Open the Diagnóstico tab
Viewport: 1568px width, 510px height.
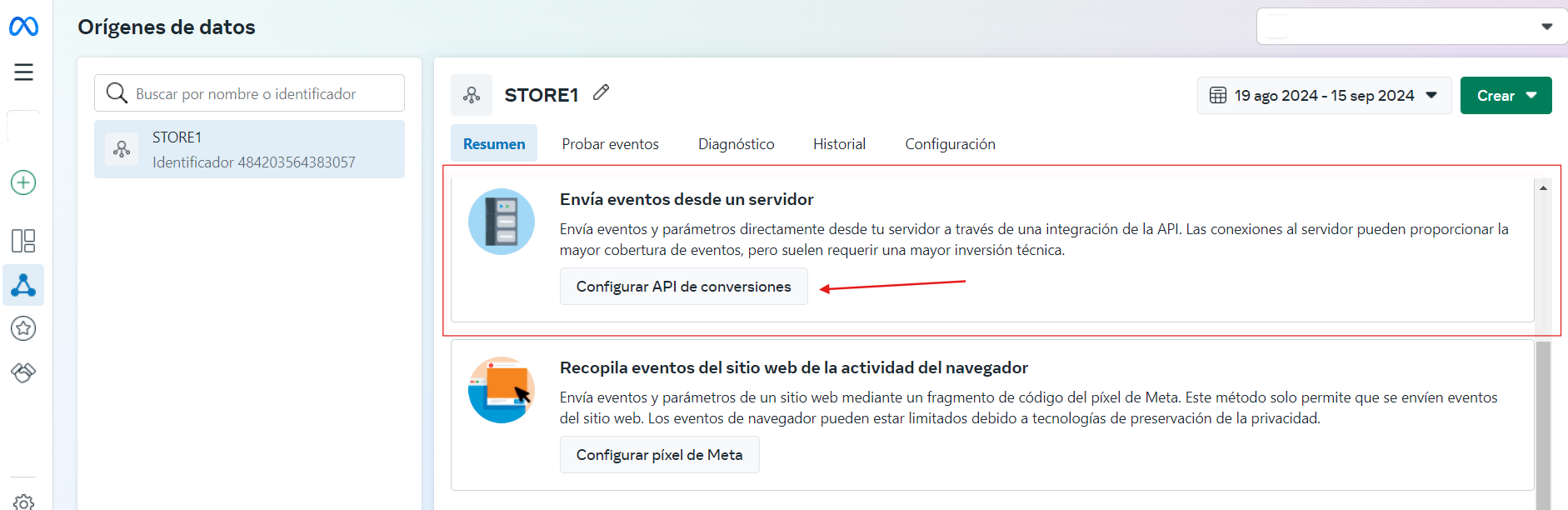pyautogui.click(x=737, y=144)
